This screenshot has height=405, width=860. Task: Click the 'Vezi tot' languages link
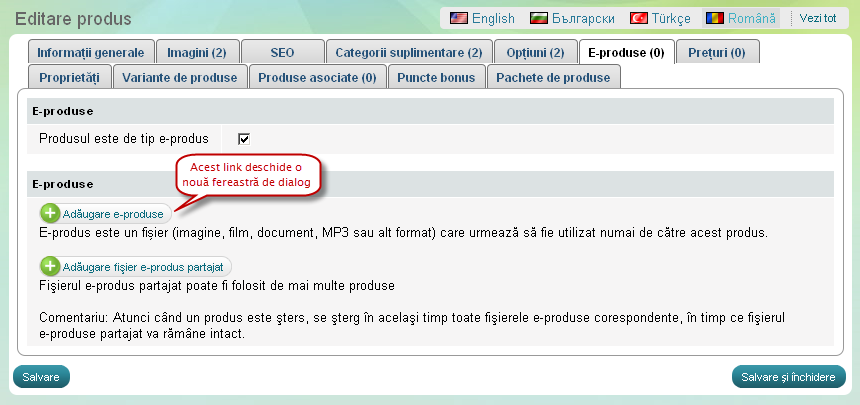(818, 18)
